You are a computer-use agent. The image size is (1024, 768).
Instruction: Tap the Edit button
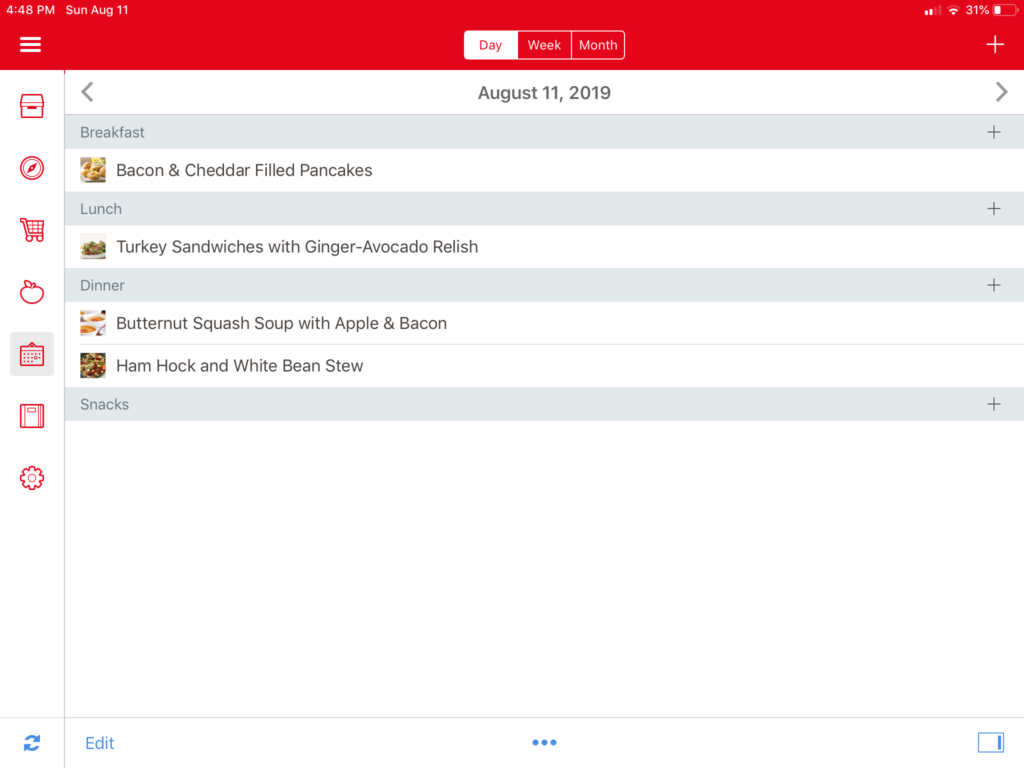99,743
